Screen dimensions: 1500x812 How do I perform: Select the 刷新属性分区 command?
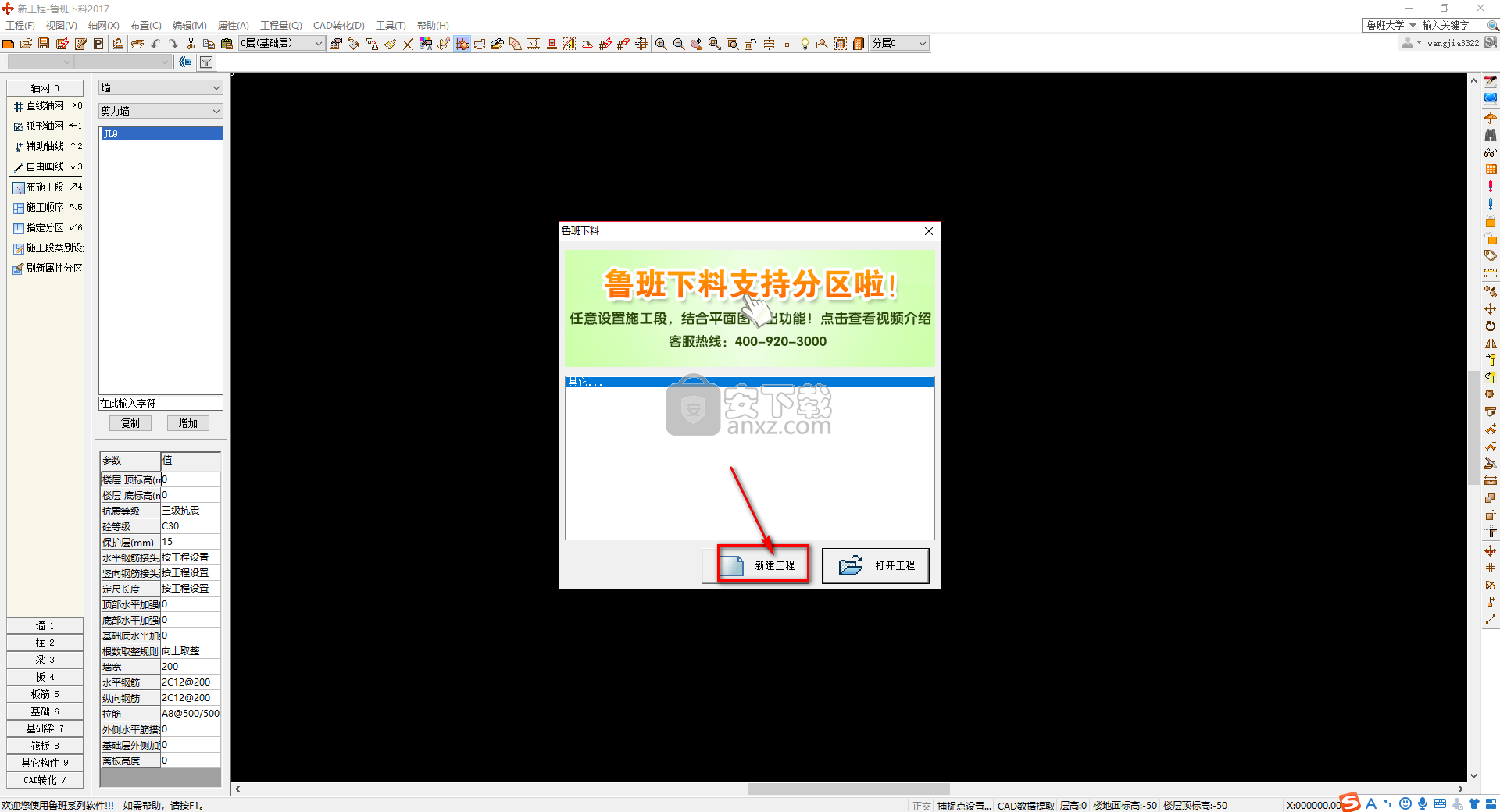(47, 268)
